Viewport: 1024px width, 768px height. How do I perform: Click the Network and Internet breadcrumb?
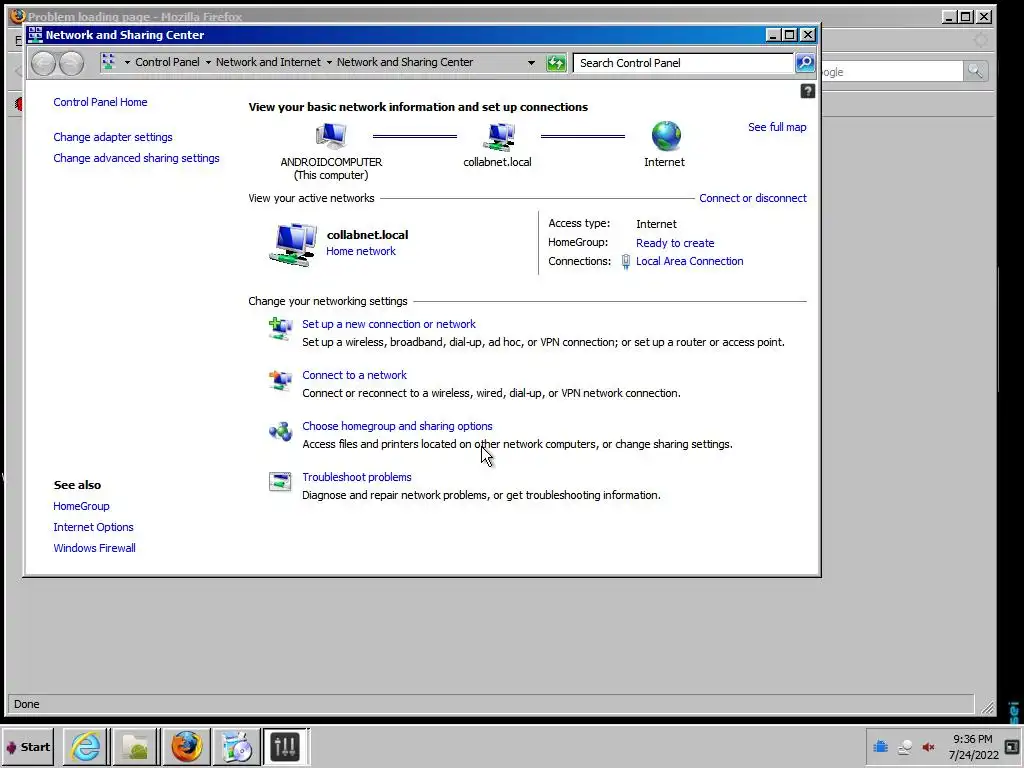point(268,62)
